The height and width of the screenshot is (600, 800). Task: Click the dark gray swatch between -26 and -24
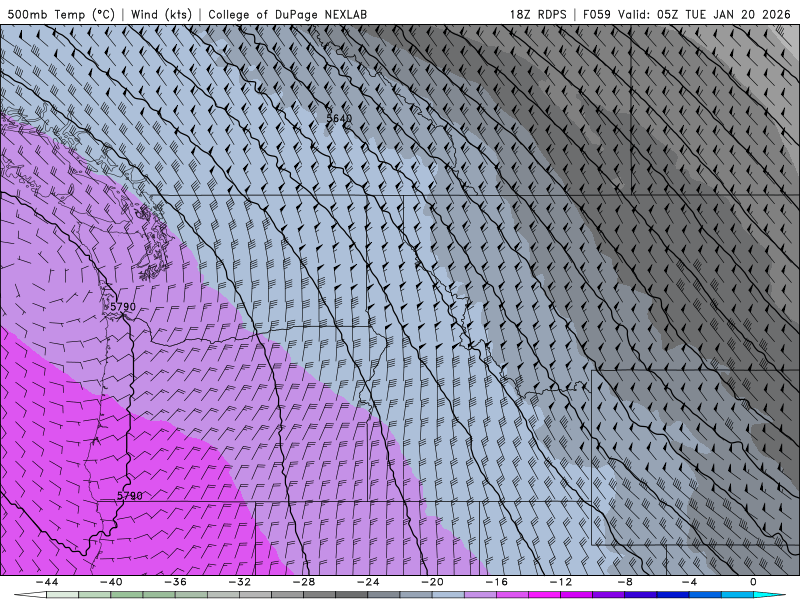(352, 595)
